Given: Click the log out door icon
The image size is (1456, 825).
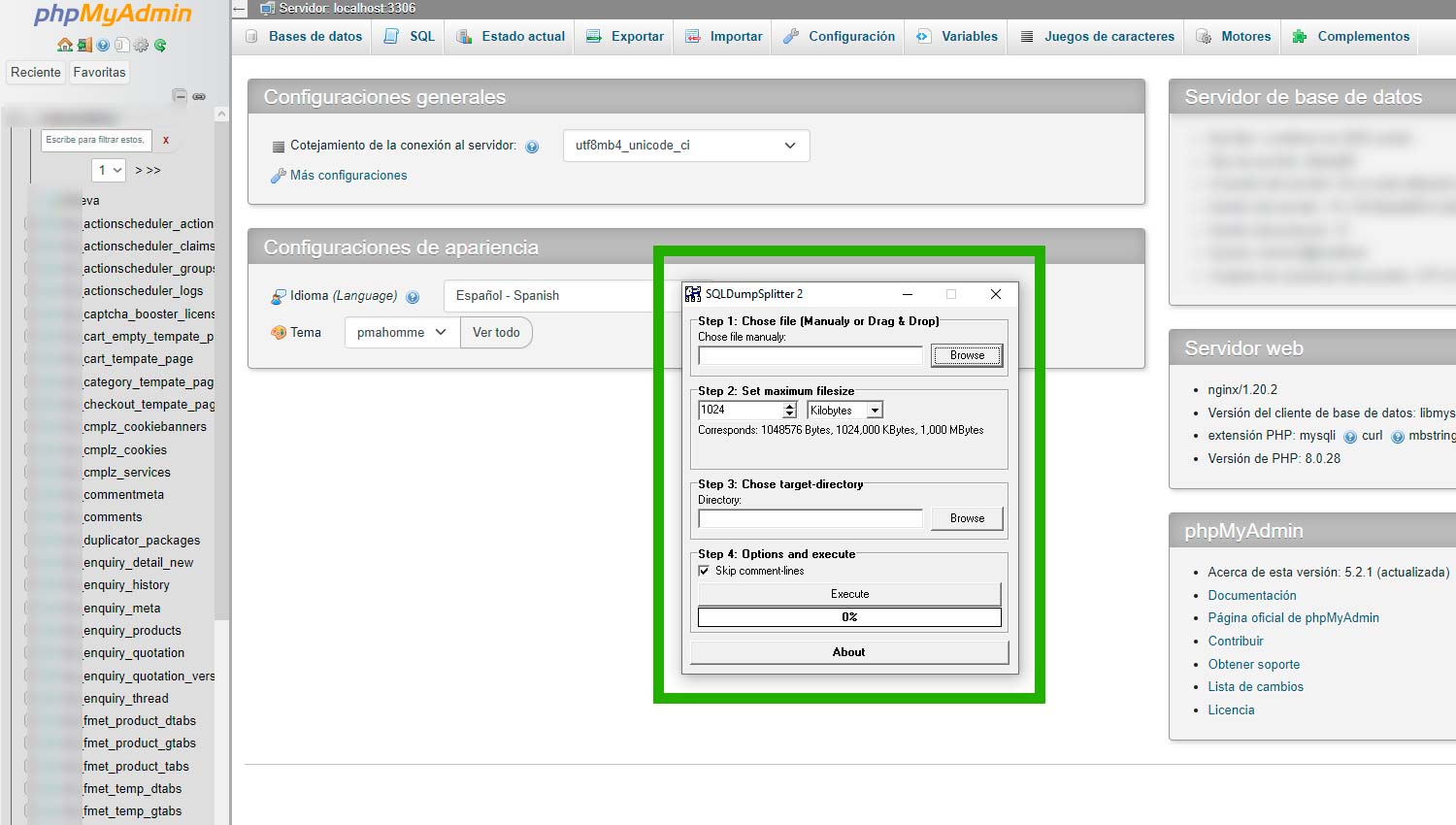Looking at the screenshot, I should 84,45.
